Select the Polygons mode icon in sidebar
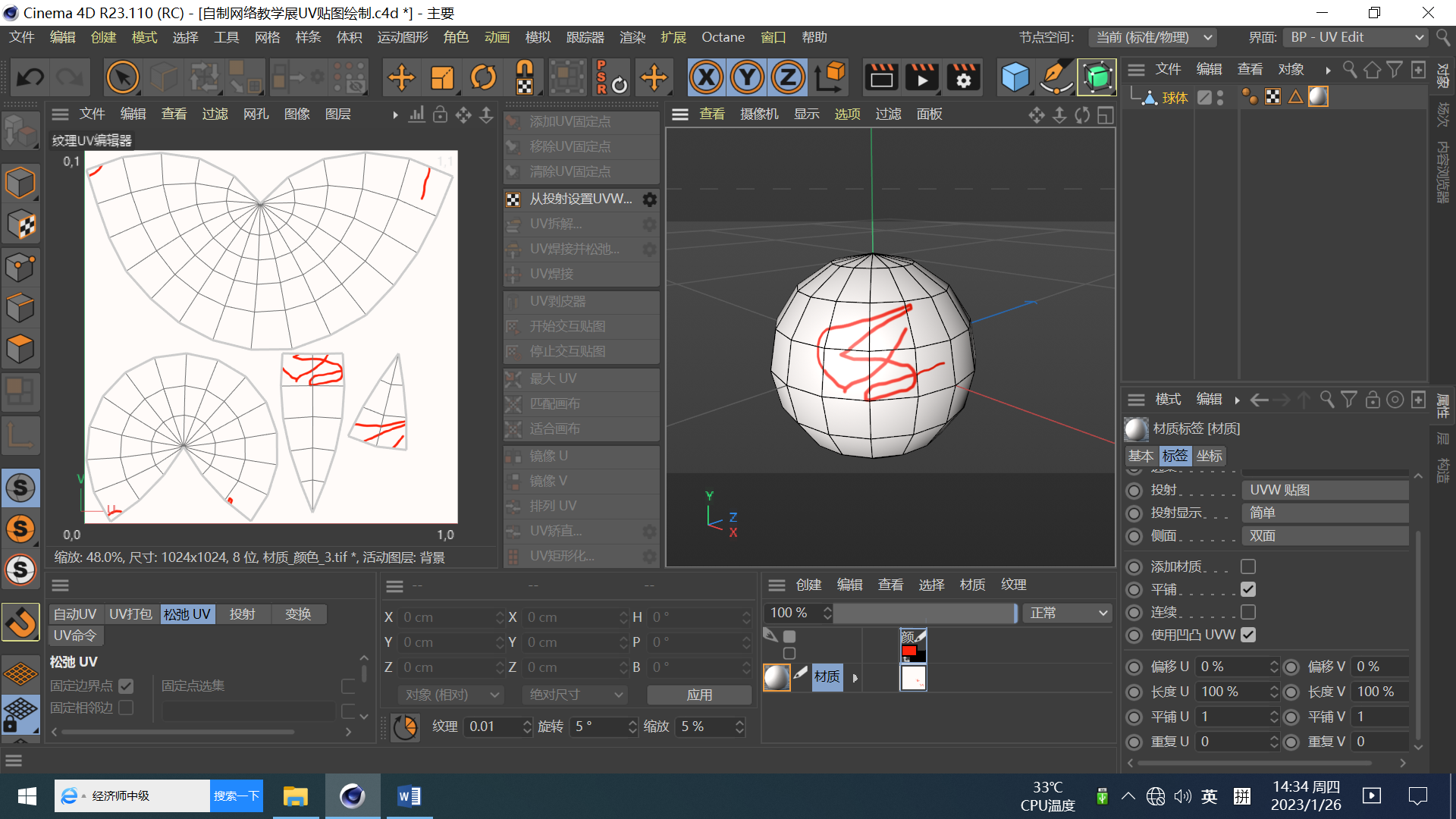This screenshot has height=819, width=1456. pos(20,349)
